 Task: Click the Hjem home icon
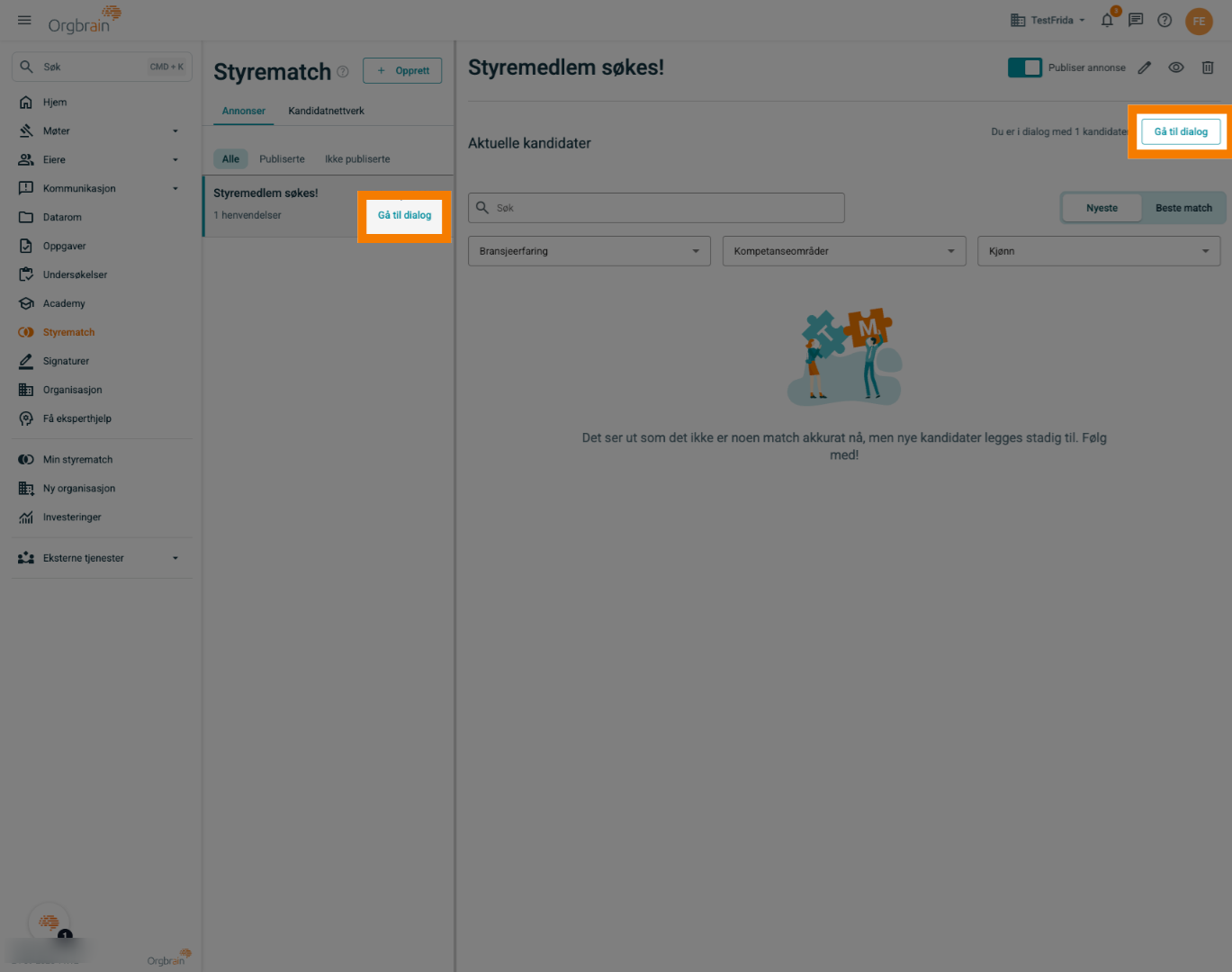click(26, 103)
